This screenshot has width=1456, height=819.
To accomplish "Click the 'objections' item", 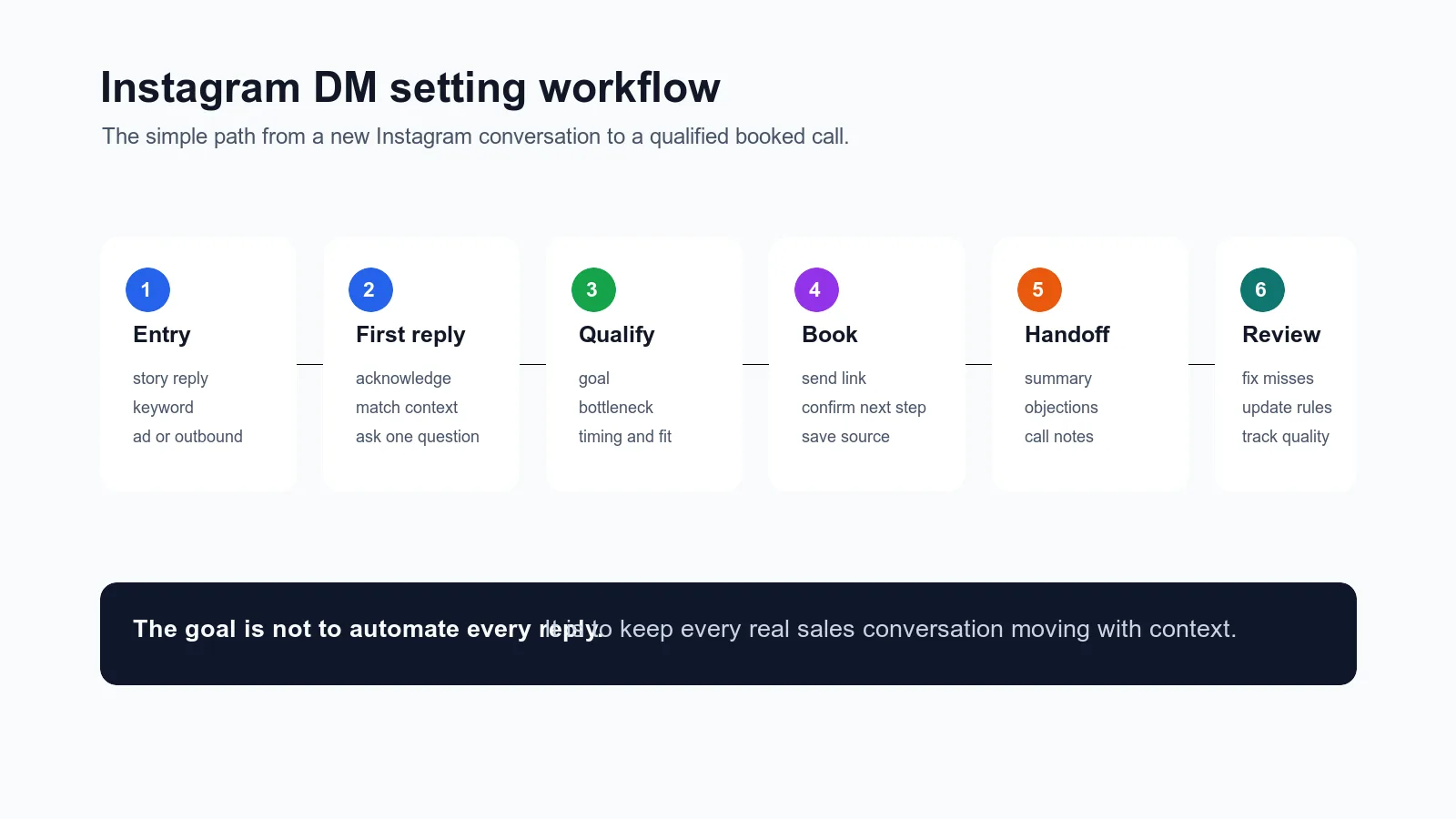I will click(1061, 408).
